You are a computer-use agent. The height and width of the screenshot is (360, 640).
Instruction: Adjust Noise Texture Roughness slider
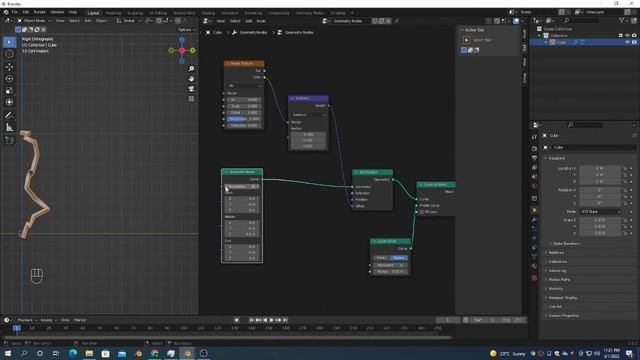[243, 119]
